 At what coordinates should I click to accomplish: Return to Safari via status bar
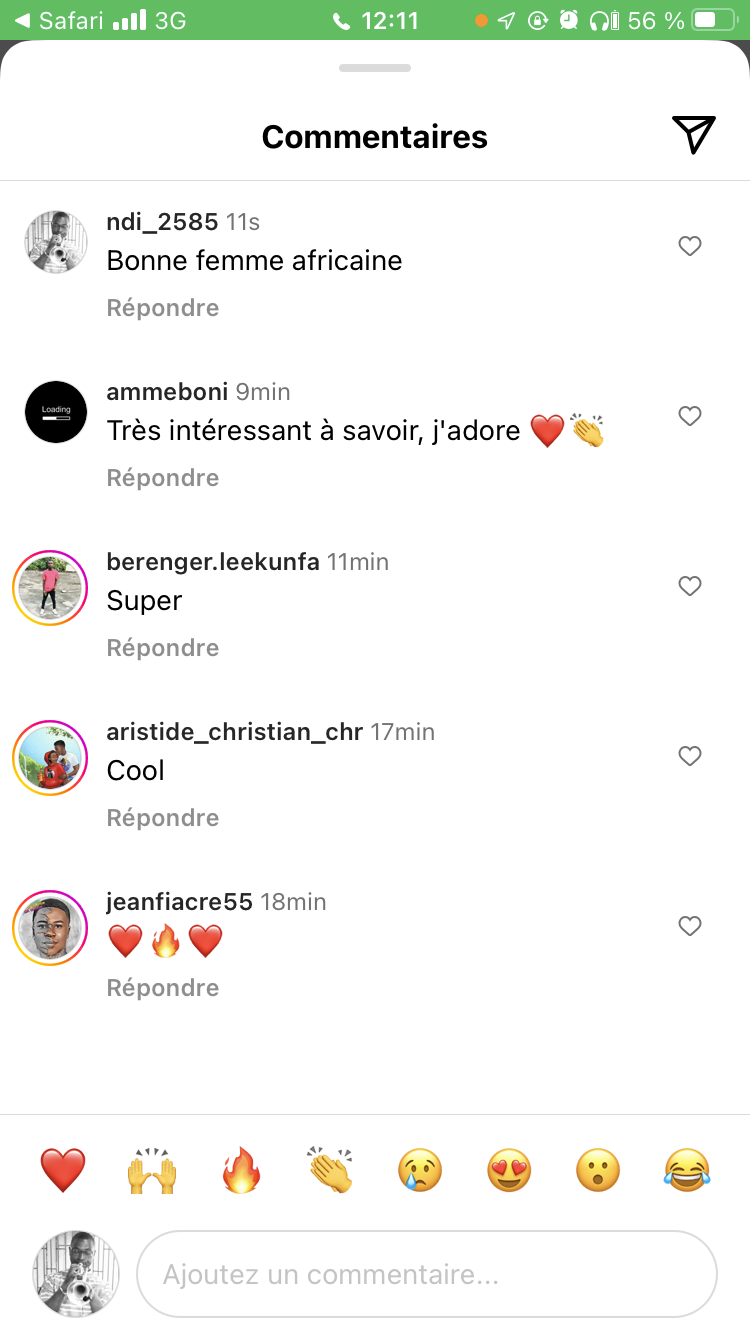click(62, 20)
